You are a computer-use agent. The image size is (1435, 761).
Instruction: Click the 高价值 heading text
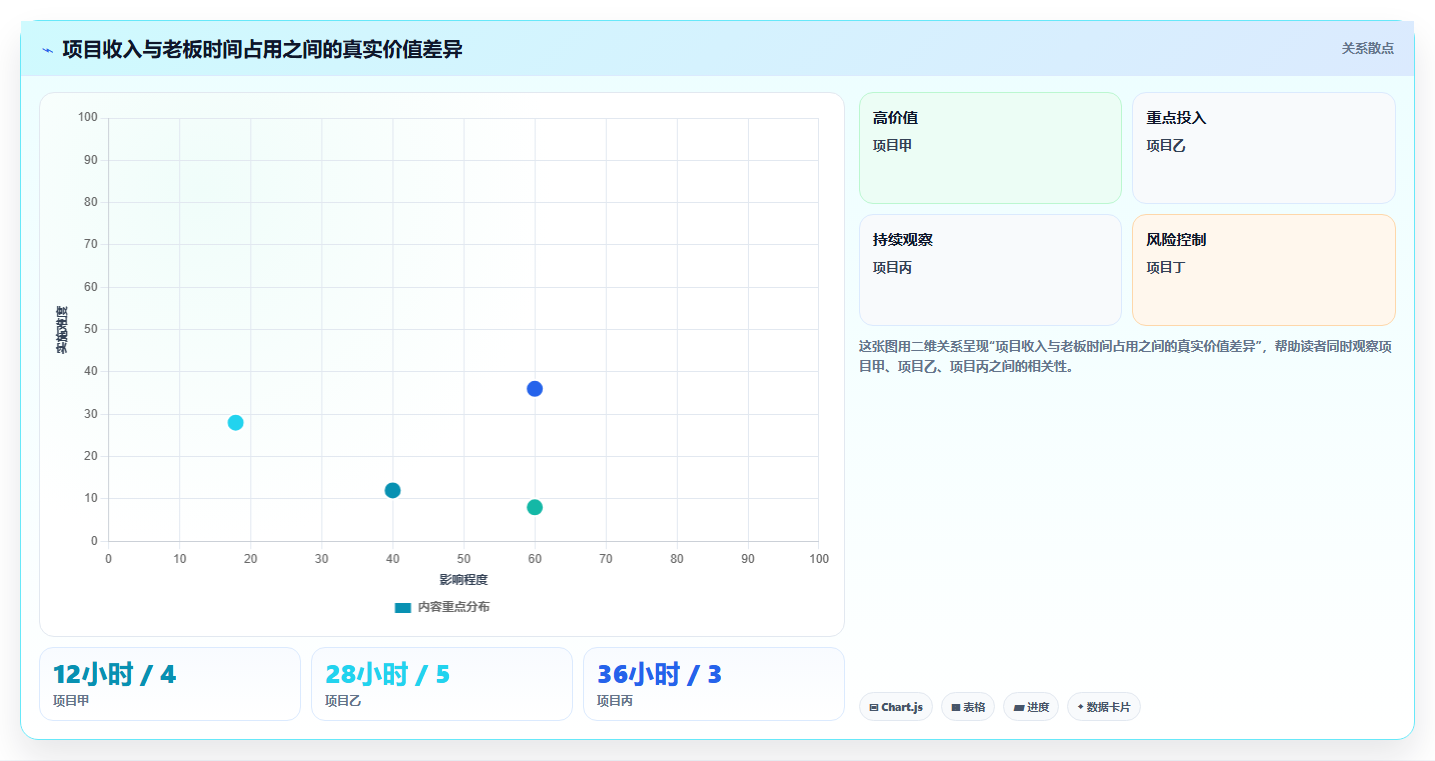(x=895, y=118)
